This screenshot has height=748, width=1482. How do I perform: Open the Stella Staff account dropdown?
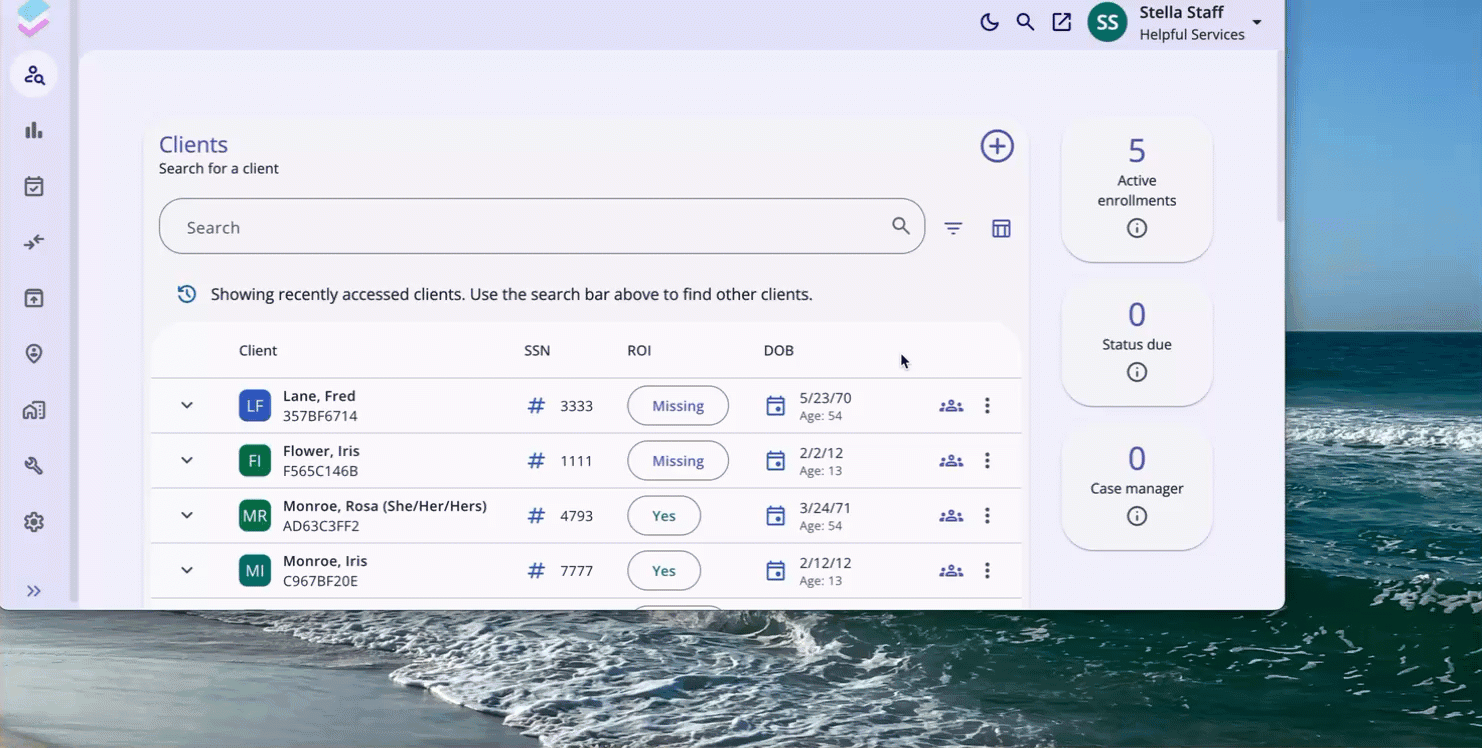pos(1257,22)
